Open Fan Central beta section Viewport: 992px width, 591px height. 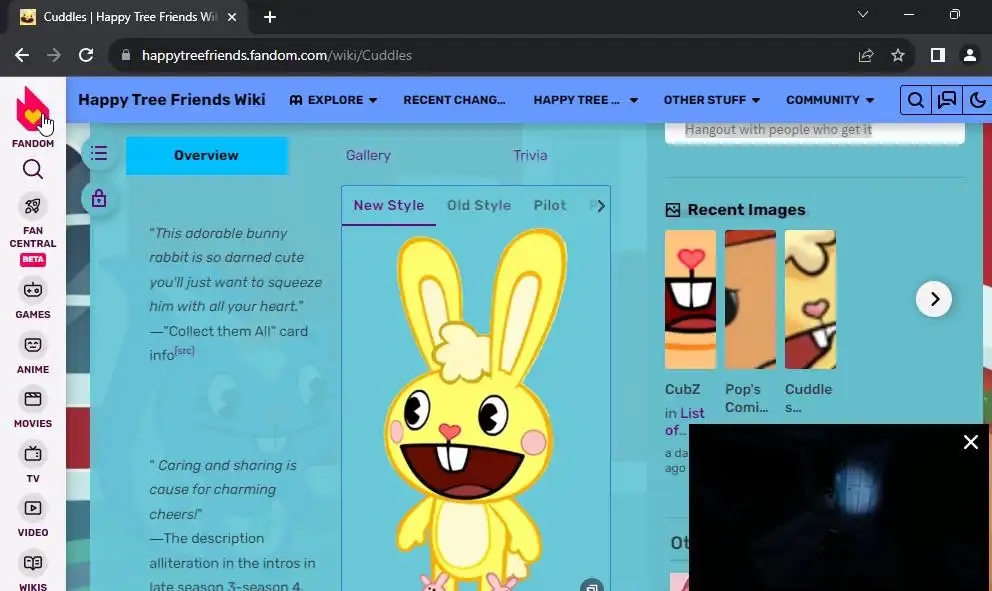coord(33,230)
